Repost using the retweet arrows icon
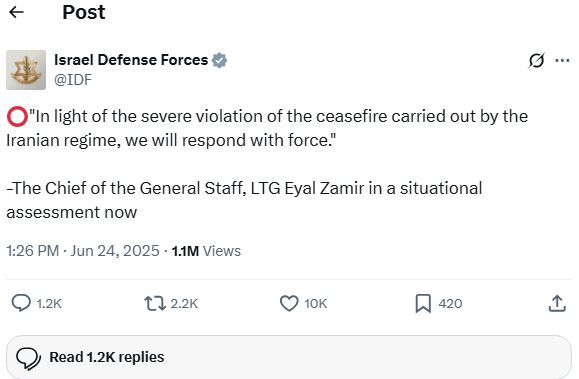 pyautogui.click(x=155, y=303)
